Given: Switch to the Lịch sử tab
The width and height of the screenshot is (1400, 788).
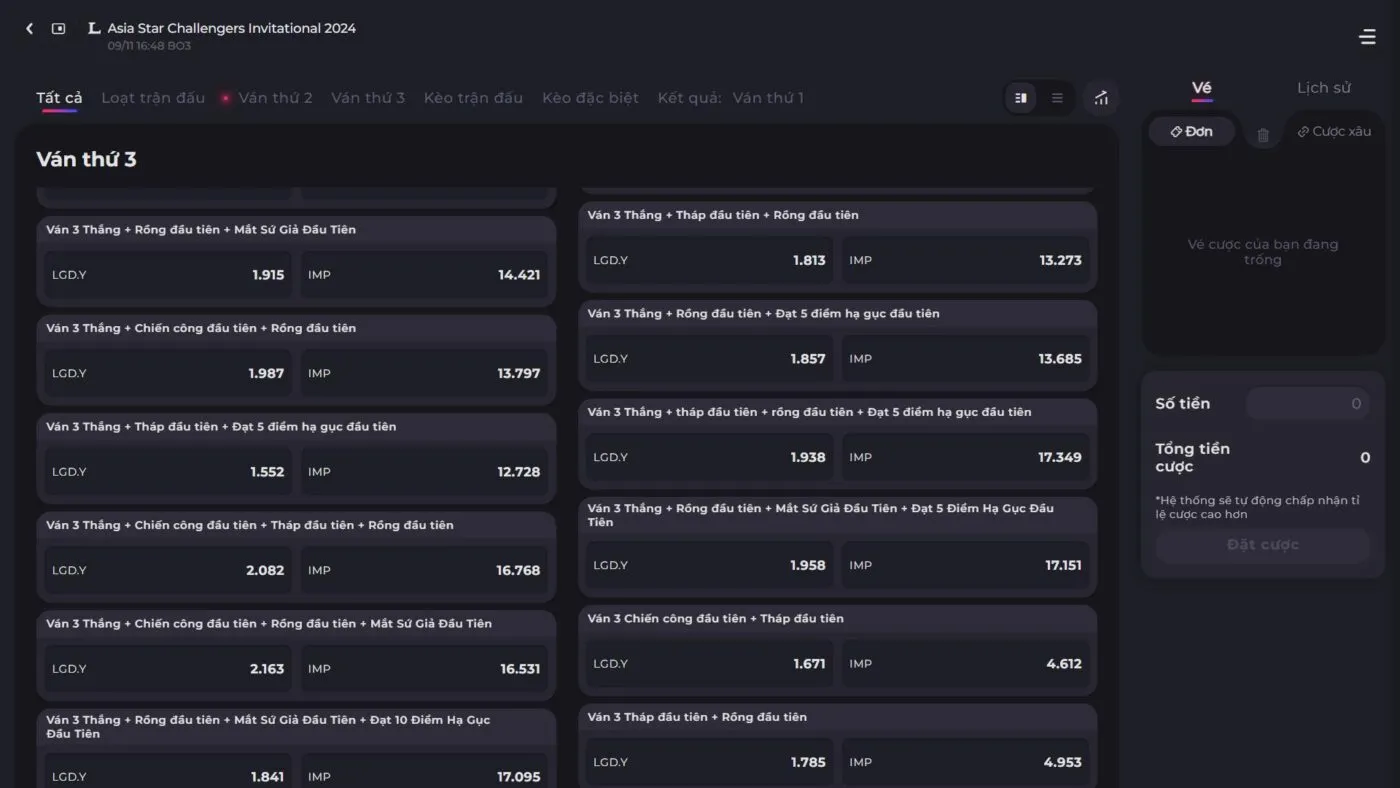Looking at the screenshot, I should pyautogui.click(x=1323, y=88).
